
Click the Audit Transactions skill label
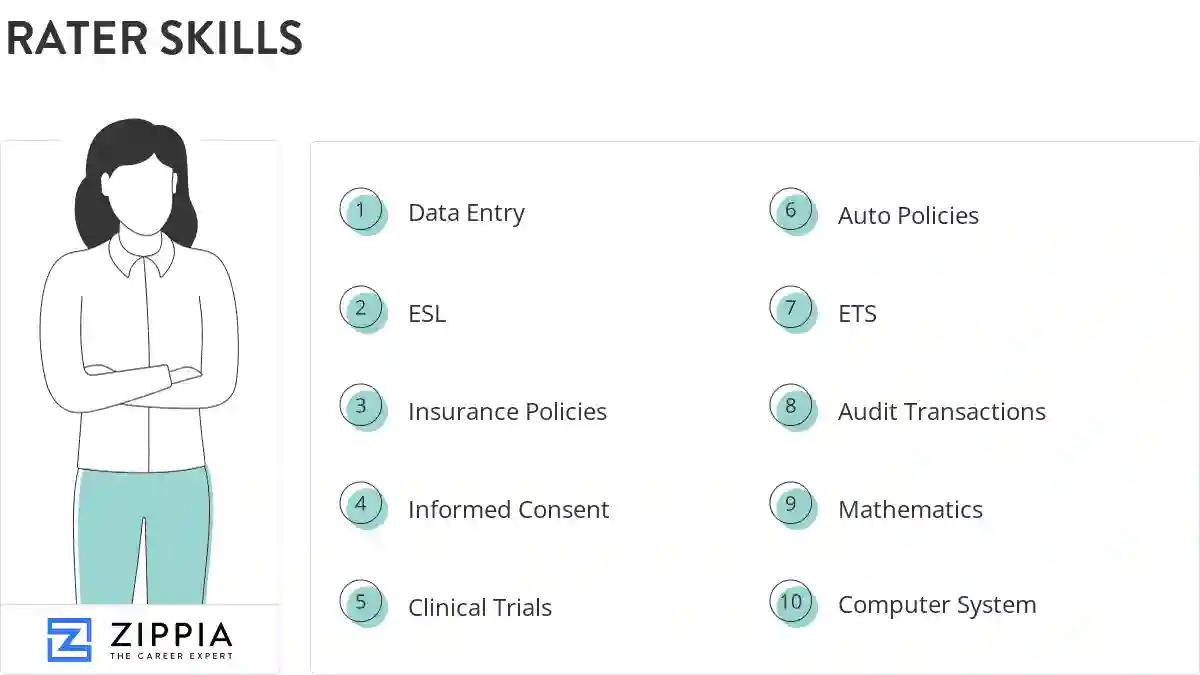[942, 412]
